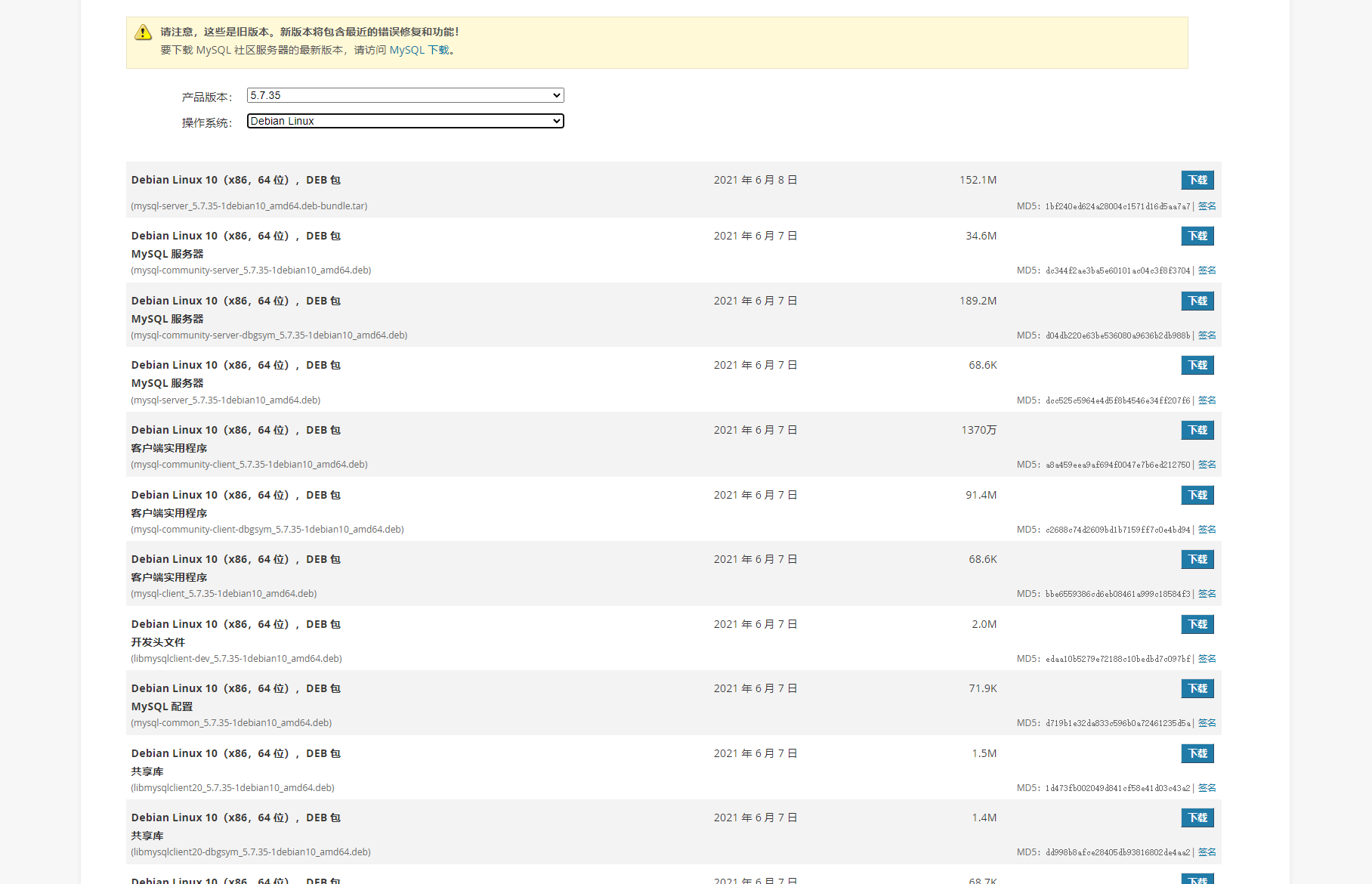Download the libmysqlclient-dev package
This screenshot has width=1372, height=884.
pyautogui.click(x=1197, y=624)
